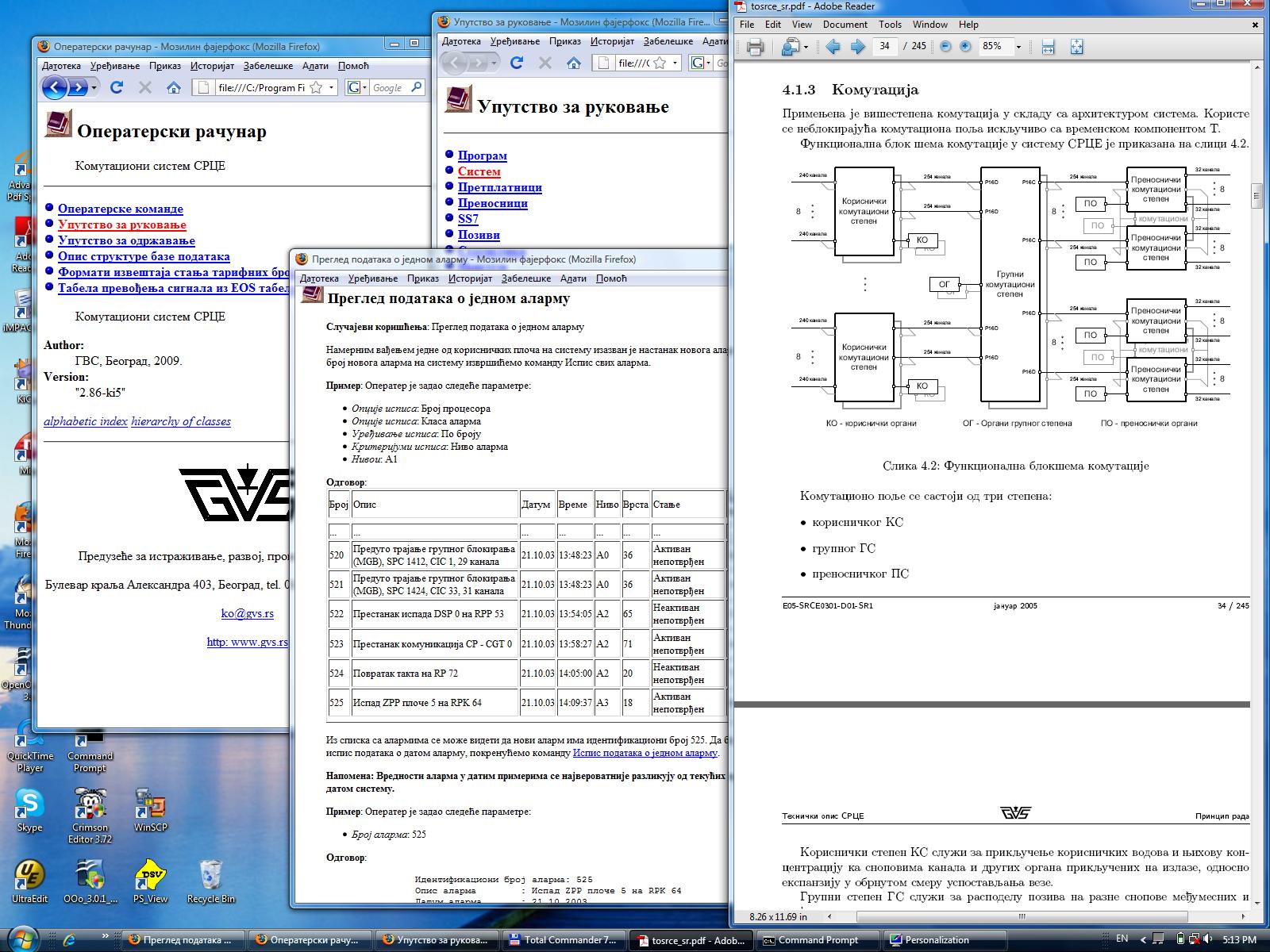
Task: Click the fit width scrolling icon
Action: tap(1048, 47)
